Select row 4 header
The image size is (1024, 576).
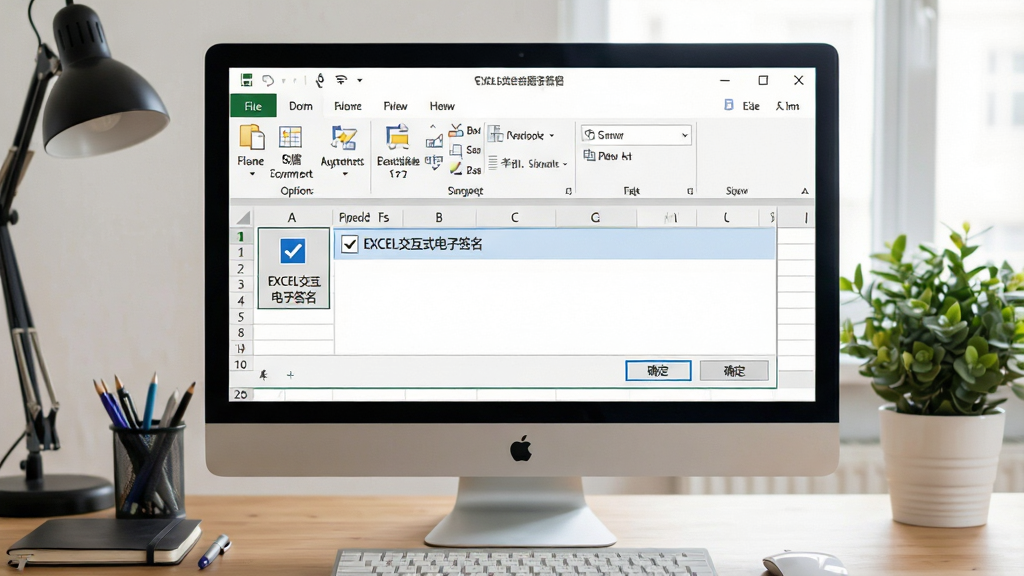[x=241, y=301]
